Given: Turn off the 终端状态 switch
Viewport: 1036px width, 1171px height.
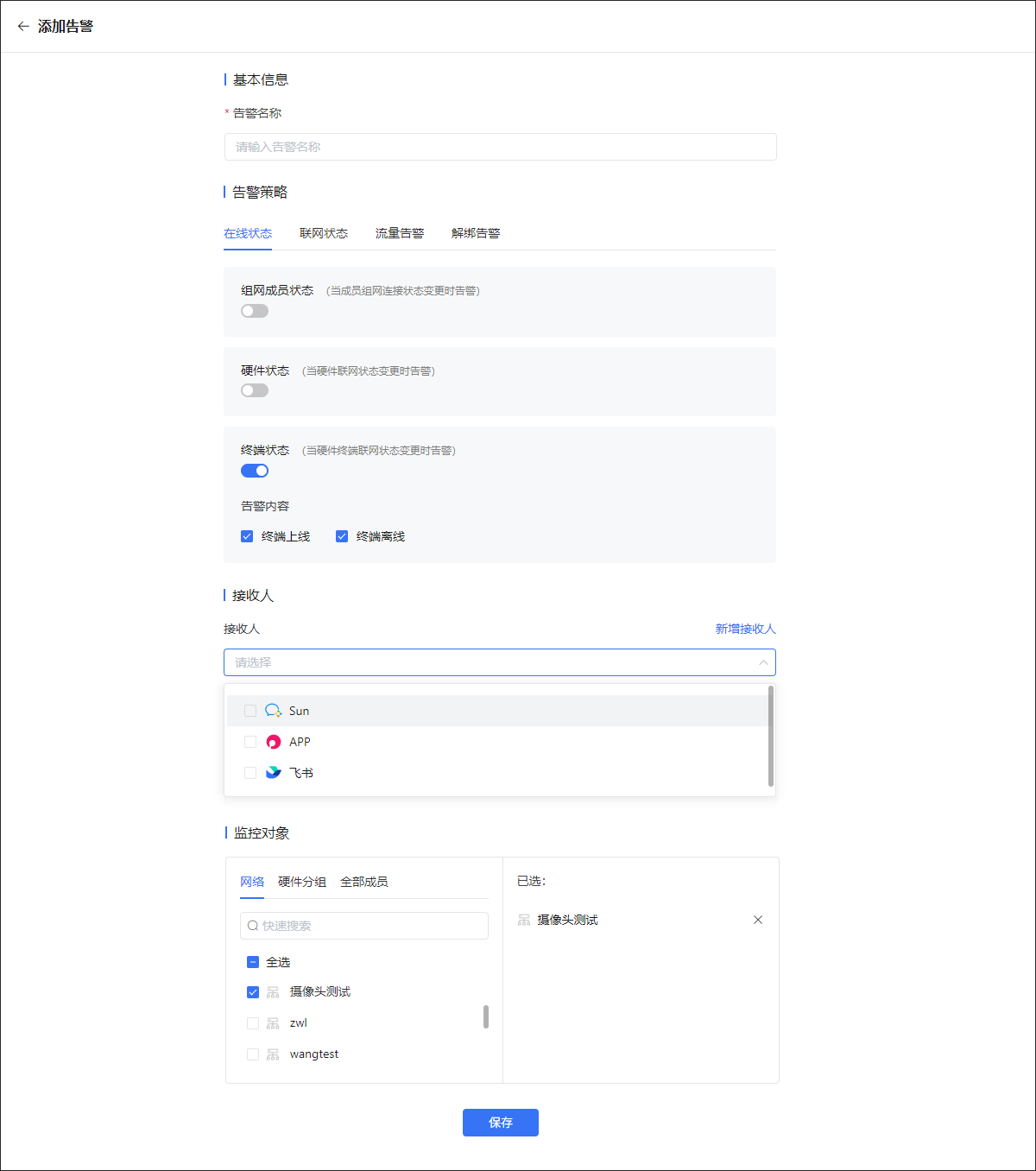Looking at the screenshot, I should tap(255, 471).
